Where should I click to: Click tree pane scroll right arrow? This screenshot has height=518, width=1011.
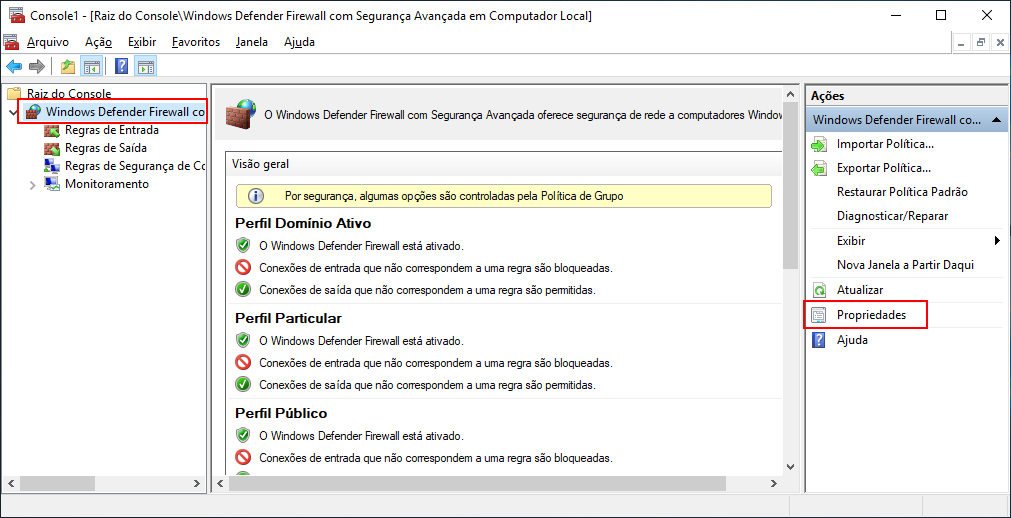click(197, 483)
